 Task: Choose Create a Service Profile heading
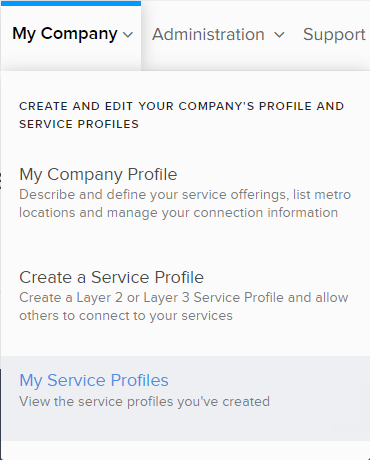pyautogui.click(x=111, y=277)
